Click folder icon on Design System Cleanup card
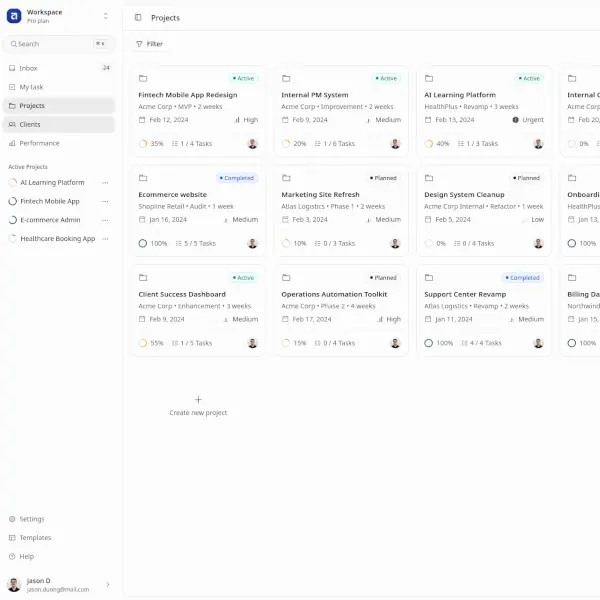The height and width of the screenshot is (600, 600). 429,178
